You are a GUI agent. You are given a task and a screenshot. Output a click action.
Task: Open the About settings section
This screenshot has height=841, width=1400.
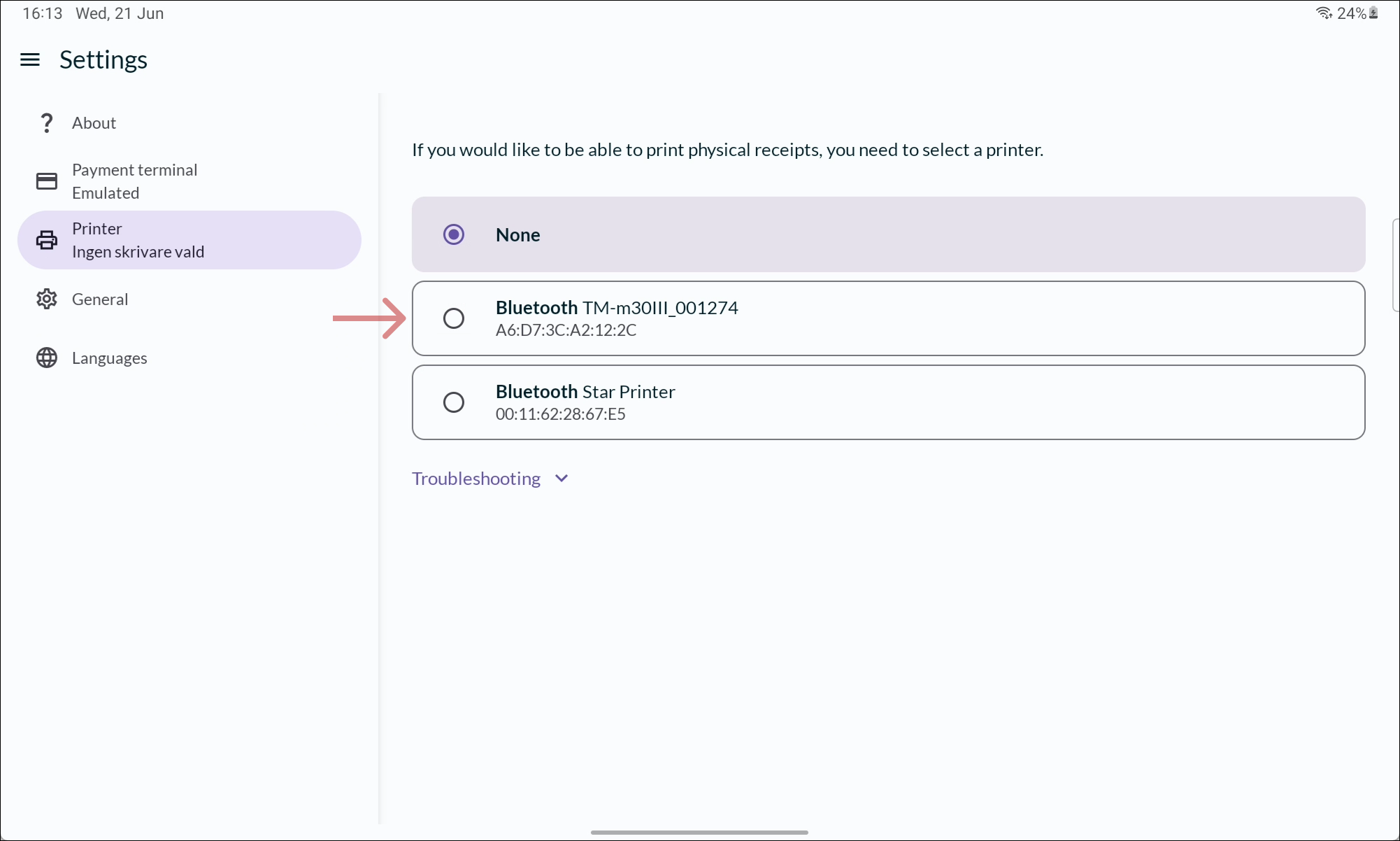(x=190, y=123)
